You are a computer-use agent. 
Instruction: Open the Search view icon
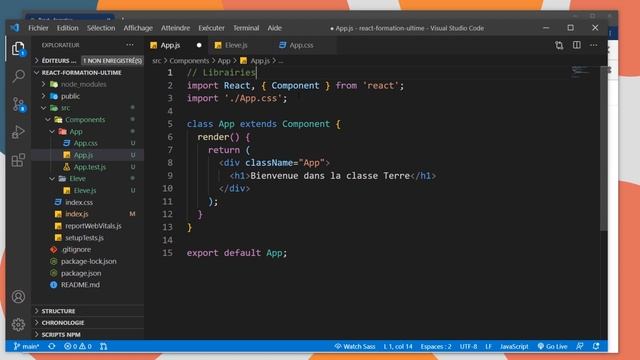tap(18, 76)
